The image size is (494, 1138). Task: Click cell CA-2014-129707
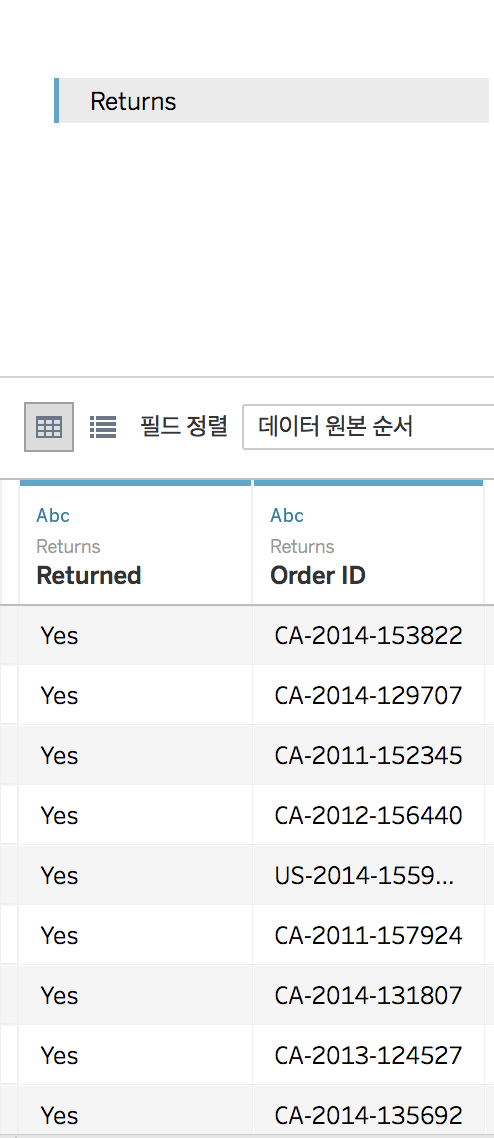[x=368, y=695]
